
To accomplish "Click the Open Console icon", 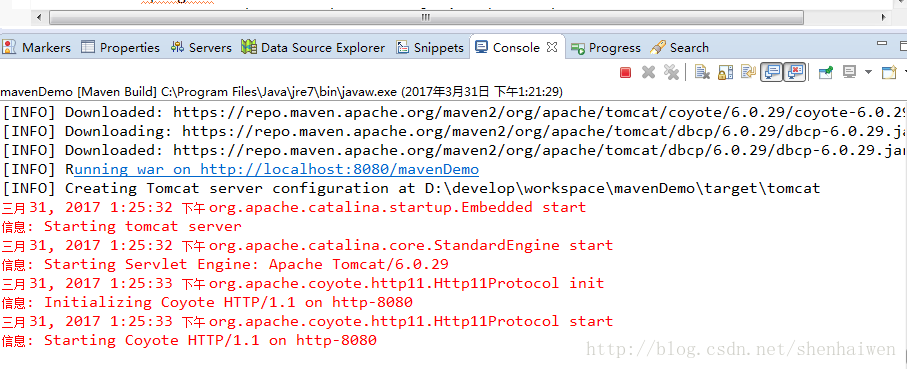I will pos(888,72).
